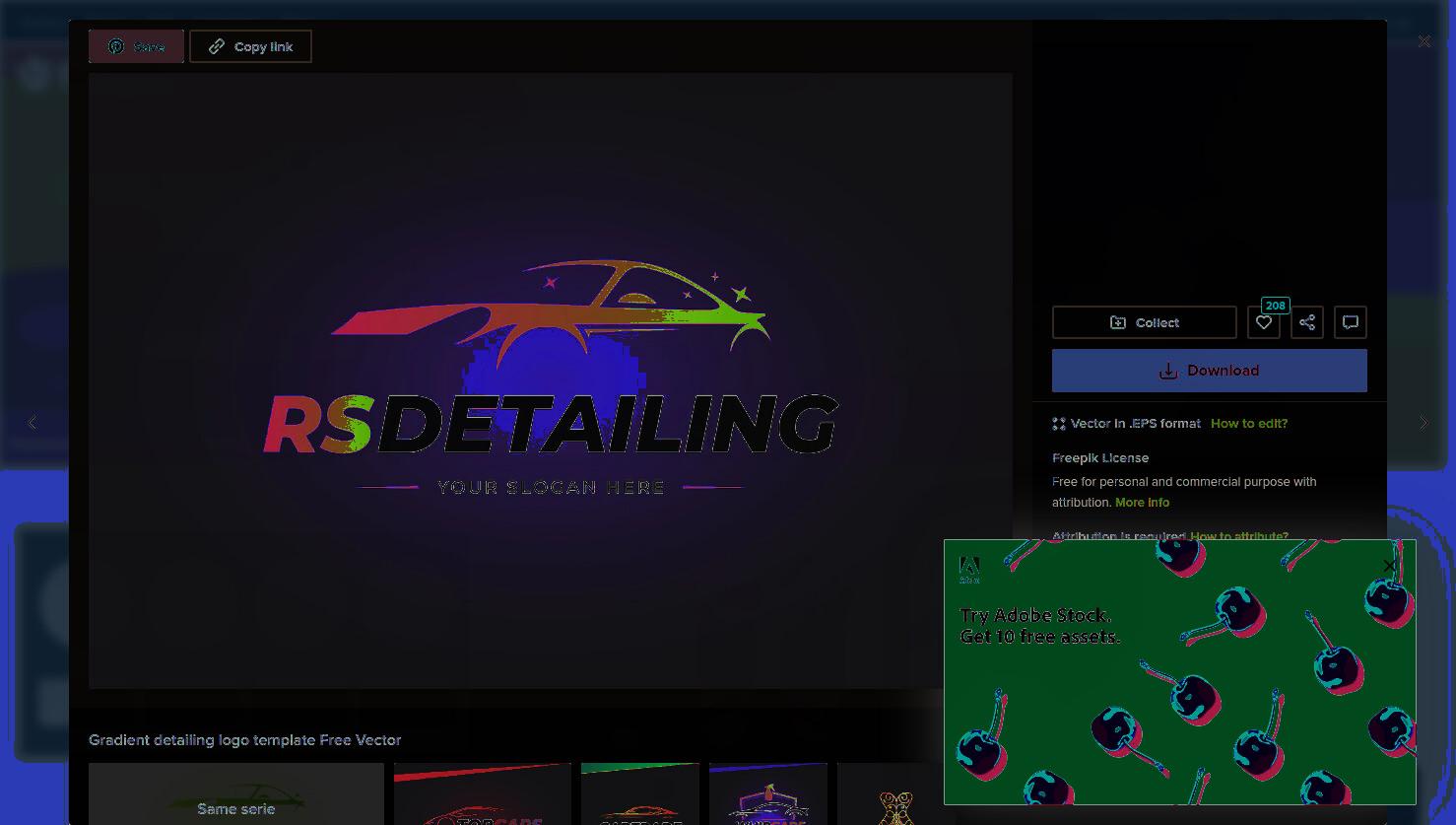The image size is (1456, 825).
Task: Open the comment icon
Action: (x=1351, y=322)
